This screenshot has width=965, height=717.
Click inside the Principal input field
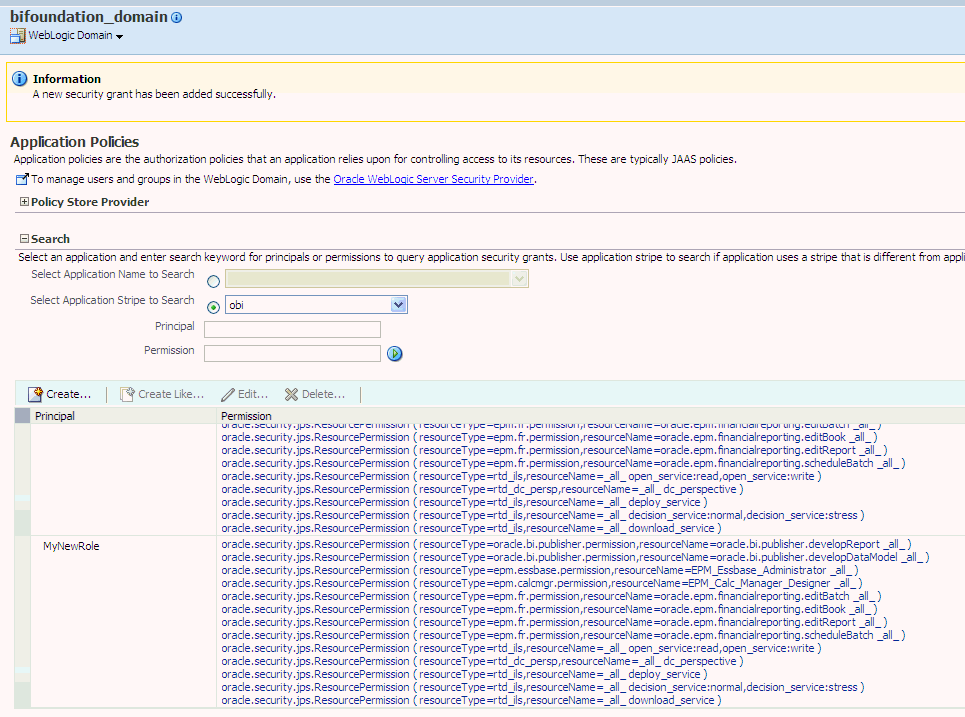[x=292, y=328]
